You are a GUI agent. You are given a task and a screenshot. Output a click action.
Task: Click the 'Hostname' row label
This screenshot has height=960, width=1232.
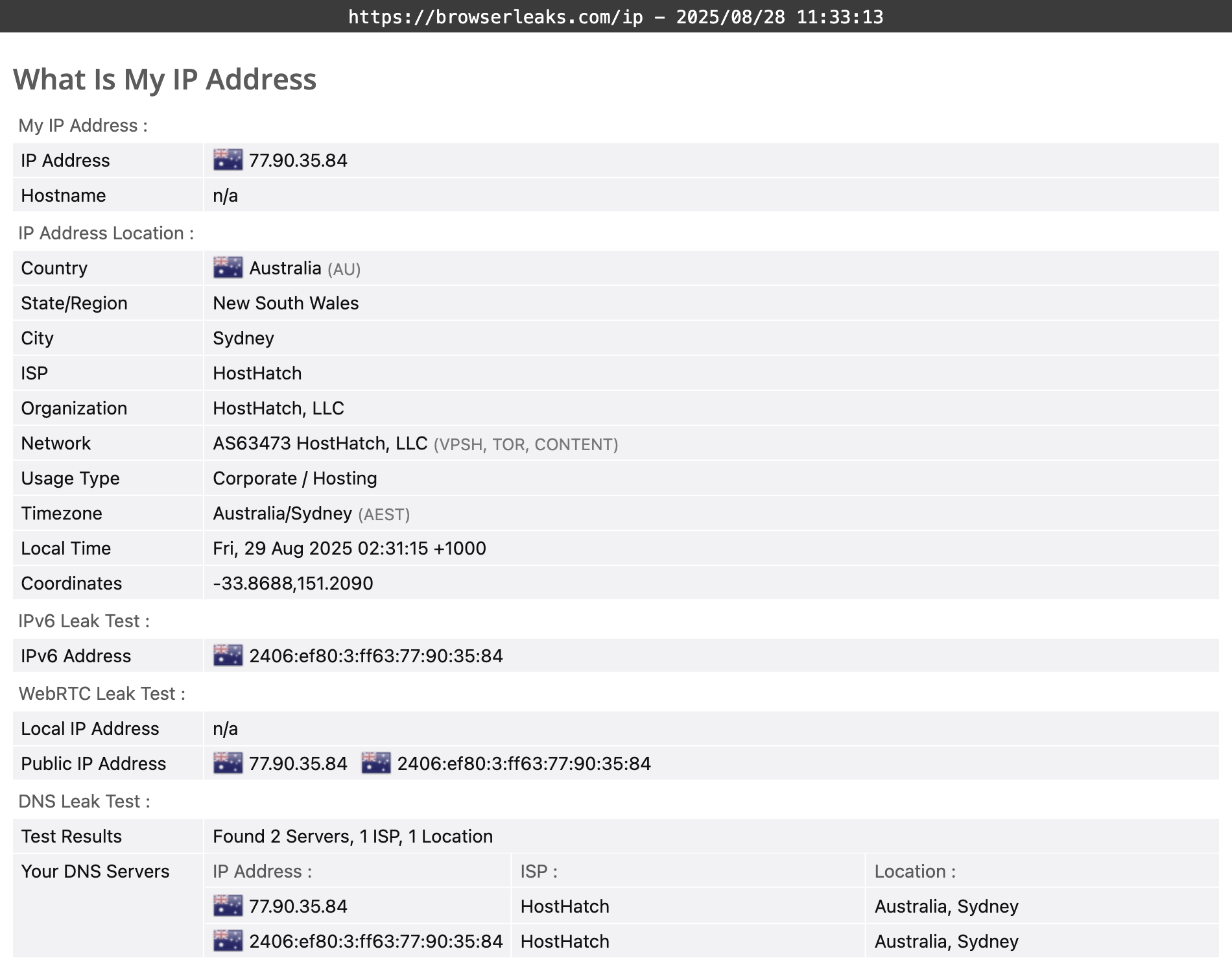(64, 195)
